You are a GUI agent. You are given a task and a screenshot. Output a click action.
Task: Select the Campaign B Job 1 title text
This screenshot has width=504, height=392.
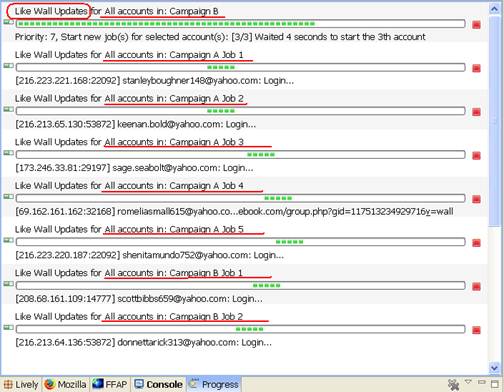(129, 273)
